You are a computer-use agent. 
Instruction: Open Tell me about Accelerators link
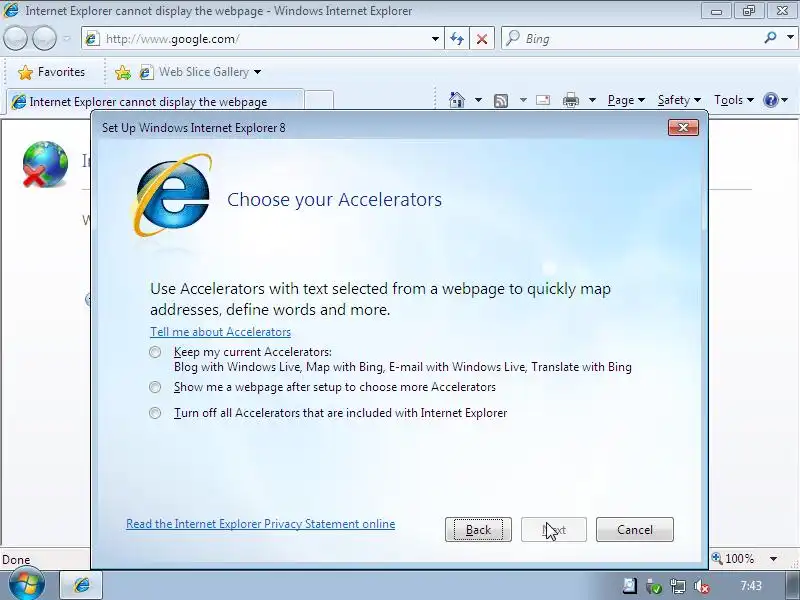220,332
